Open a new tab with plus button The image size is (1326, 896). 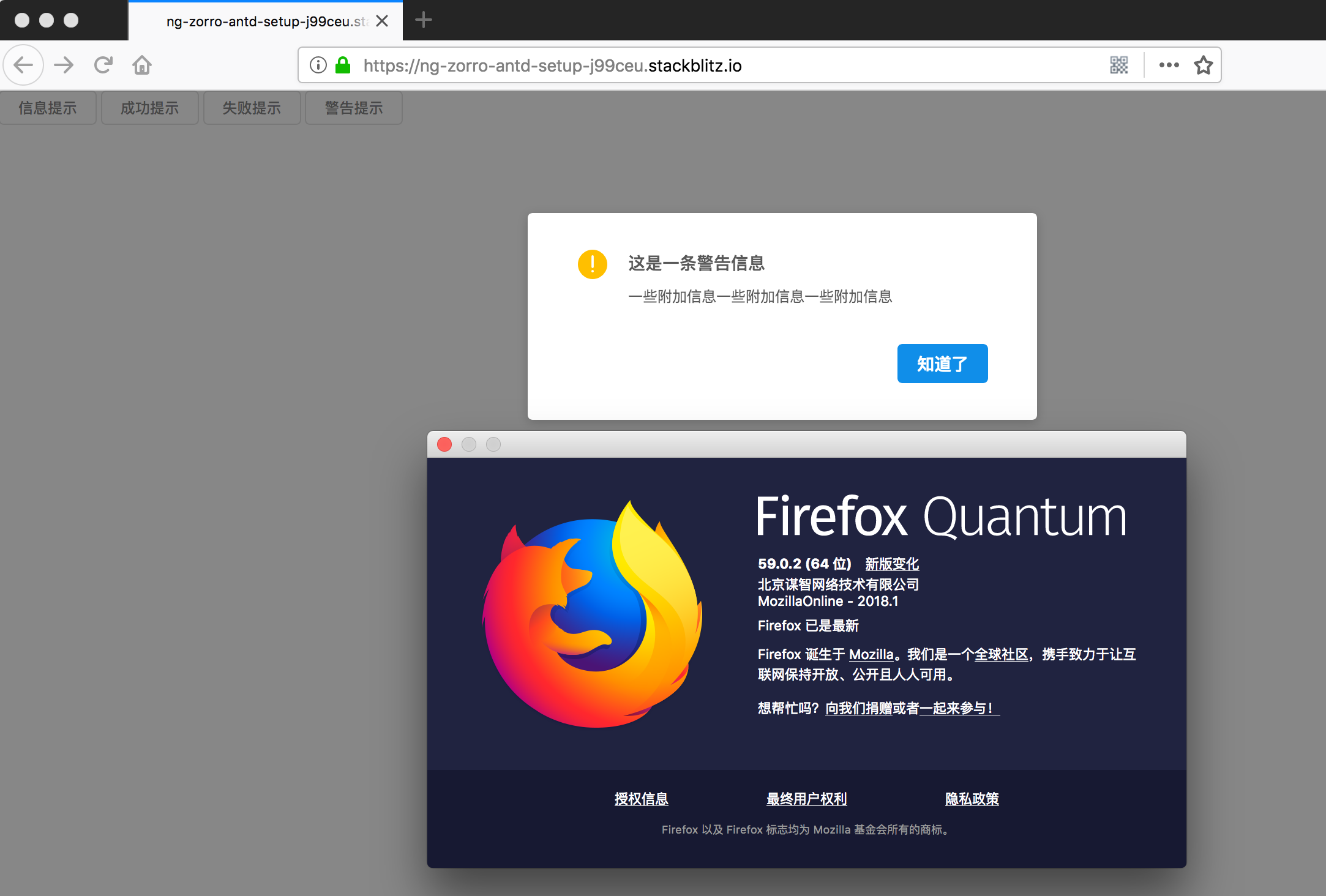tap(423, 20)
